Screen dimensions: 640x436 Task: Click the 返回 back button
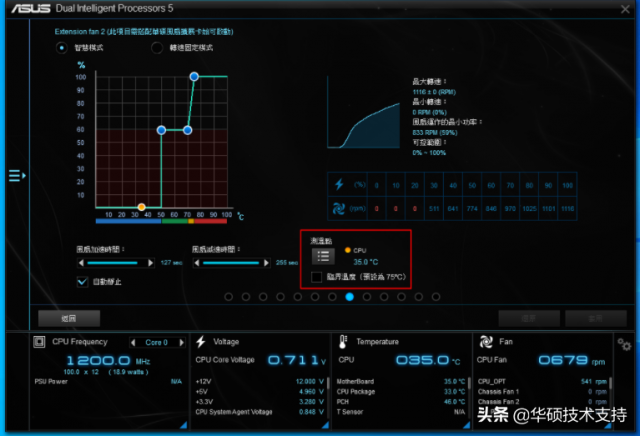[x=69, y=318]
